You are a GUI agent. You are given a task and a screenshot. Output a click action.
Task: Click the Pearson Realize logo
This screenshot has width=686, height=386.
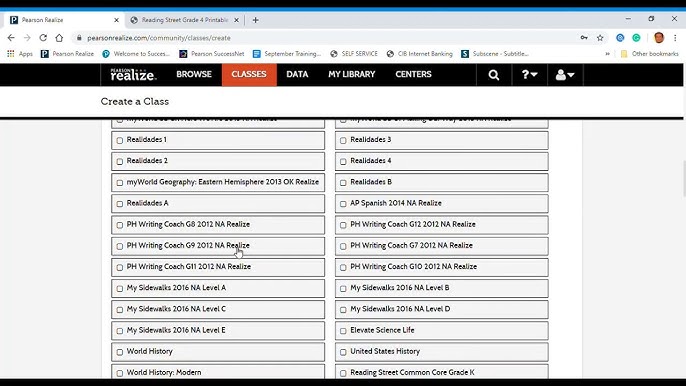tap(133, 75)
